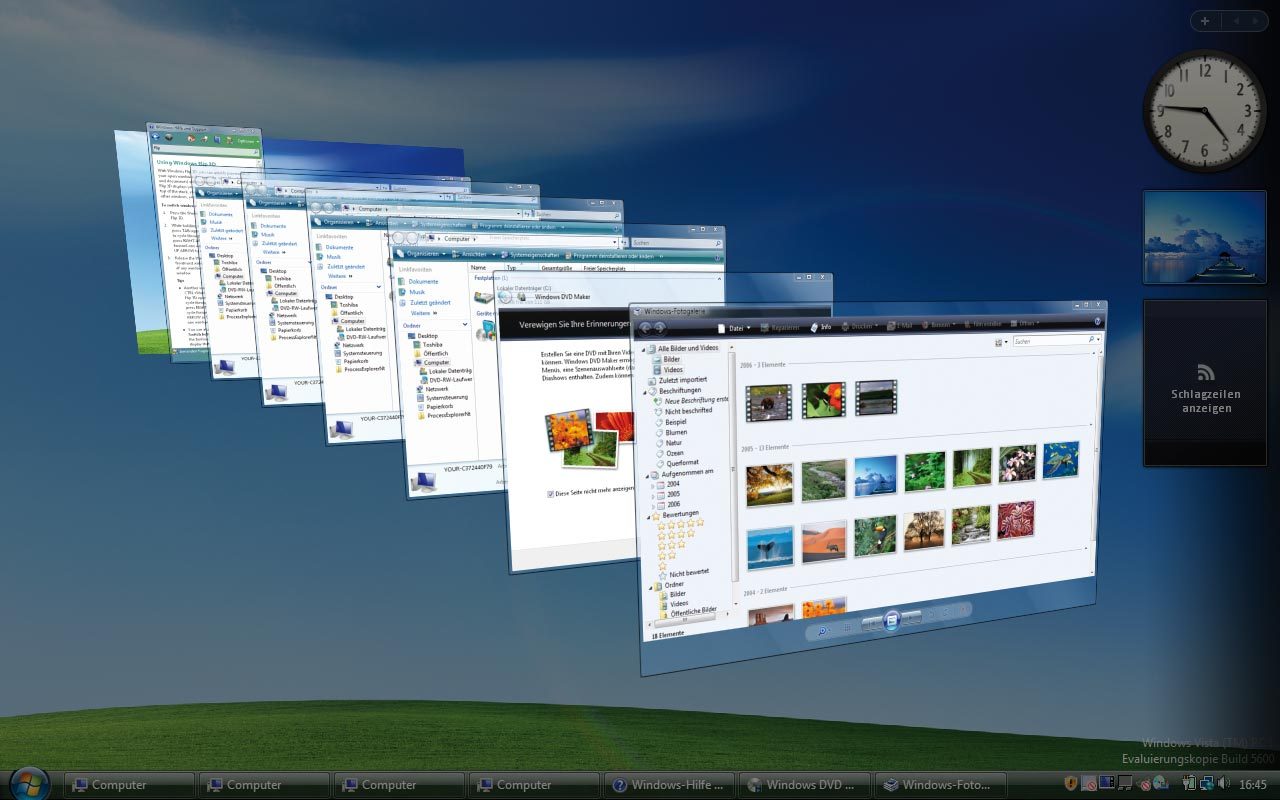Click the next-image button in Fotogalerie controls
Image resolution: width=1280 pixels, height=800 pixels.
912,616
